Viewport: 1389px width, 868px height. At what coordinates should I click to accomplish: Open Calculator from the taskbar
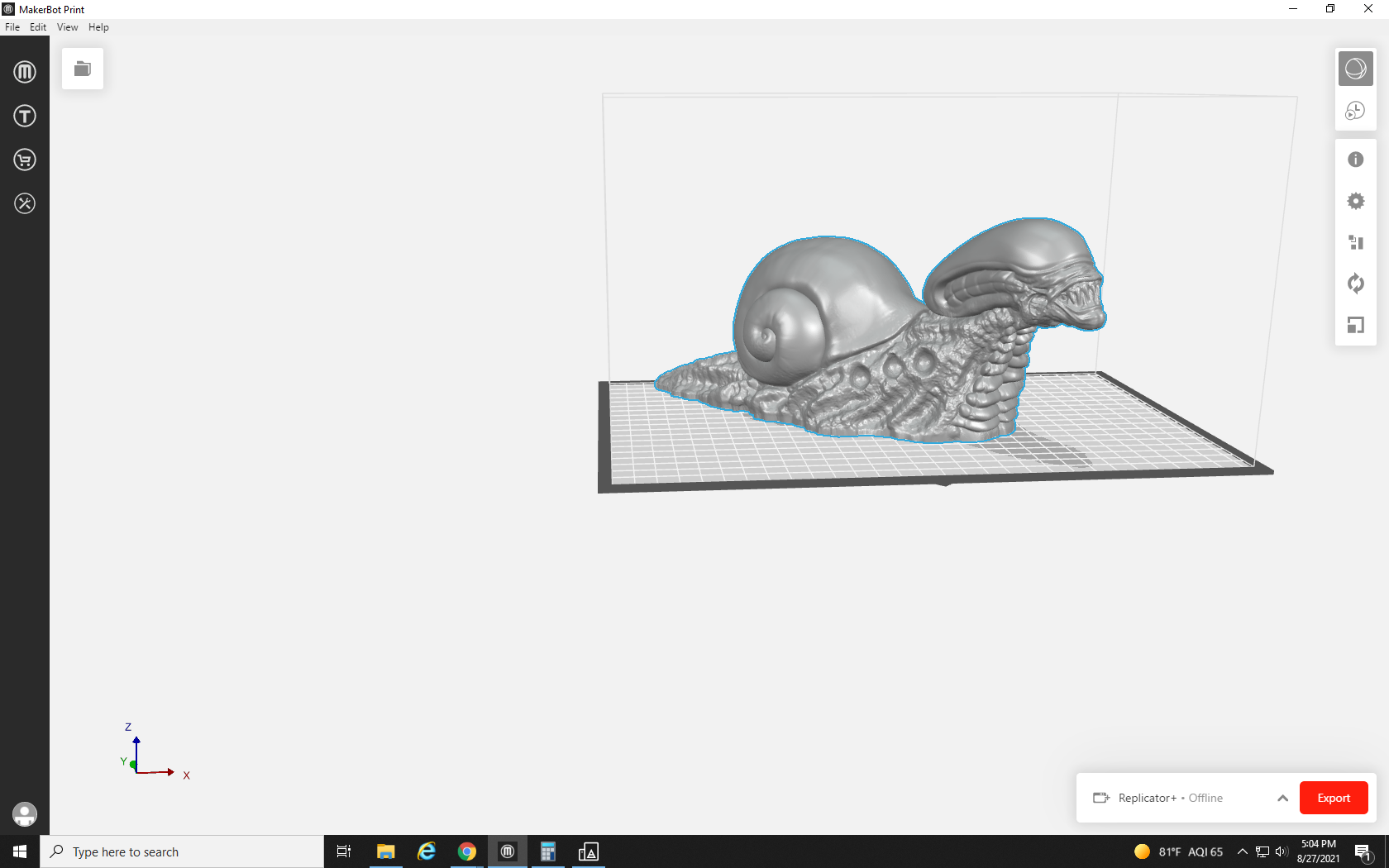click(x=547, y=851)
